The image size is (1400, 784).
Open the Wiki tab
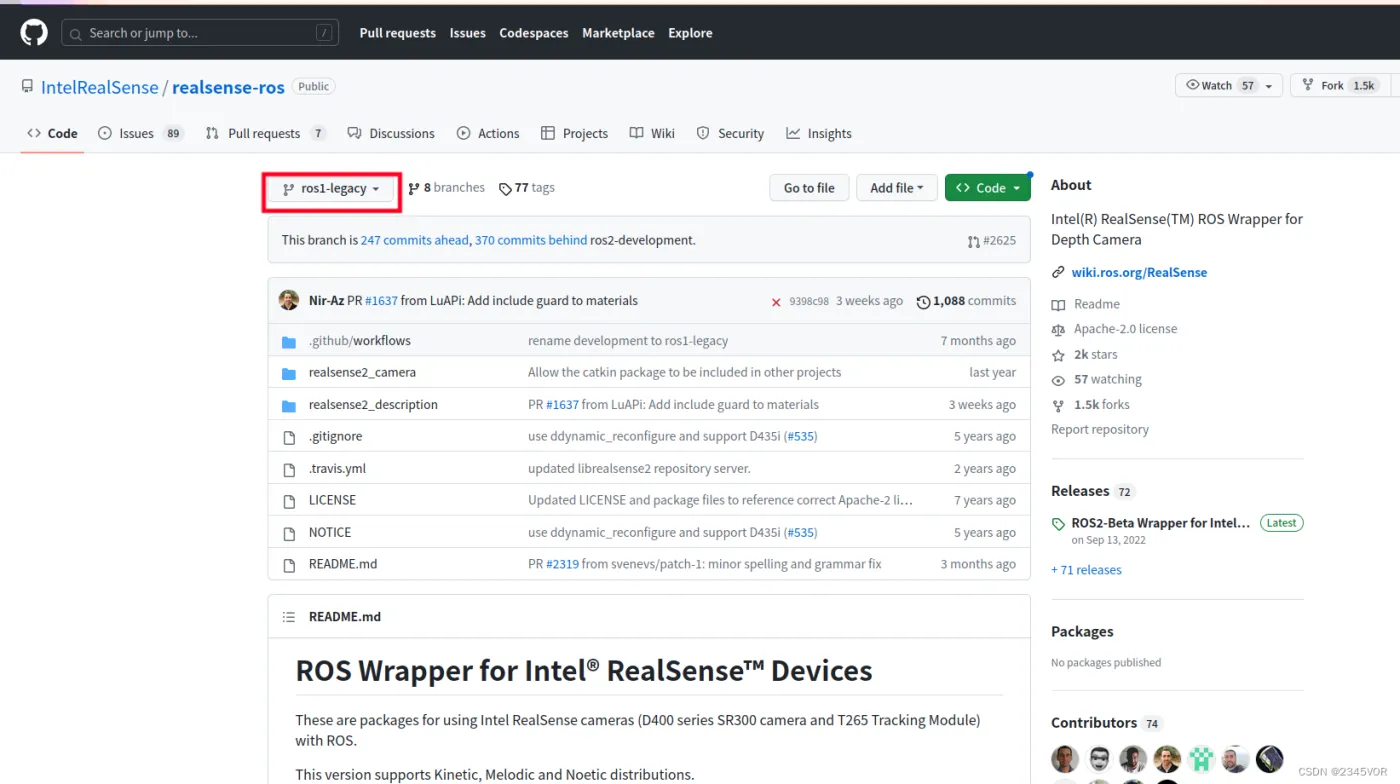(652, 133)
